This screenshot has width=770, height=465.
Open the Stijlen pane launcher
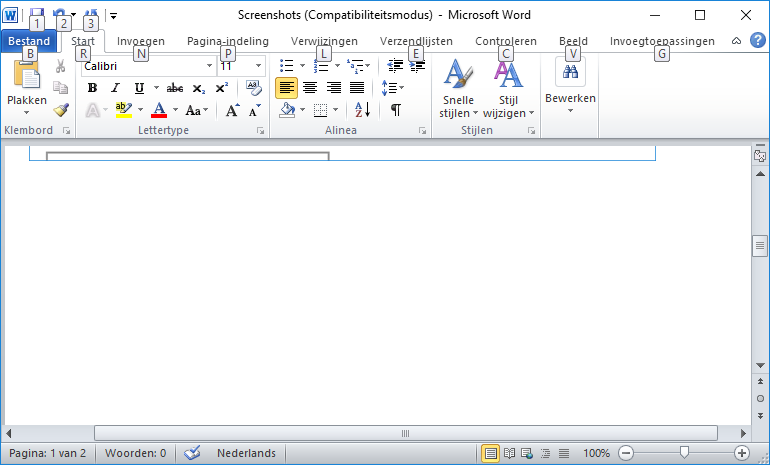531,131
